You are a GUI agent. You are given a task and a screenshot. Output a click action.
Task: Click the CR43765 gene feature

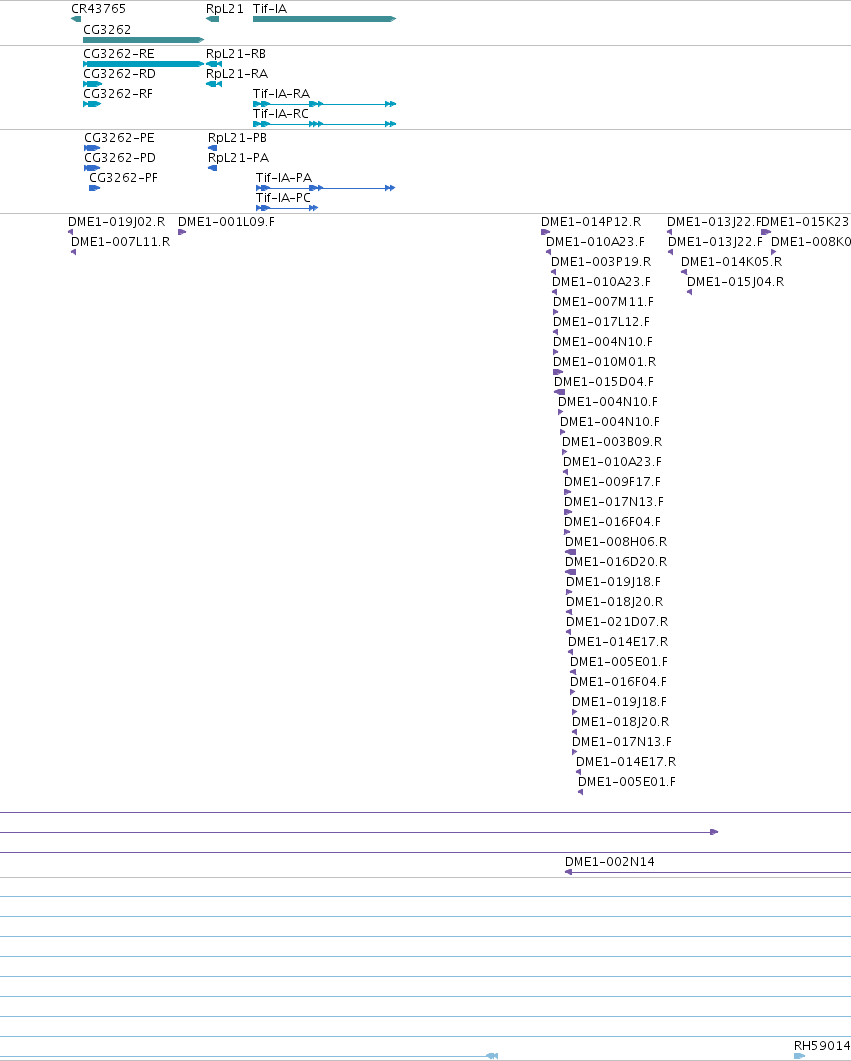[76, 19]
